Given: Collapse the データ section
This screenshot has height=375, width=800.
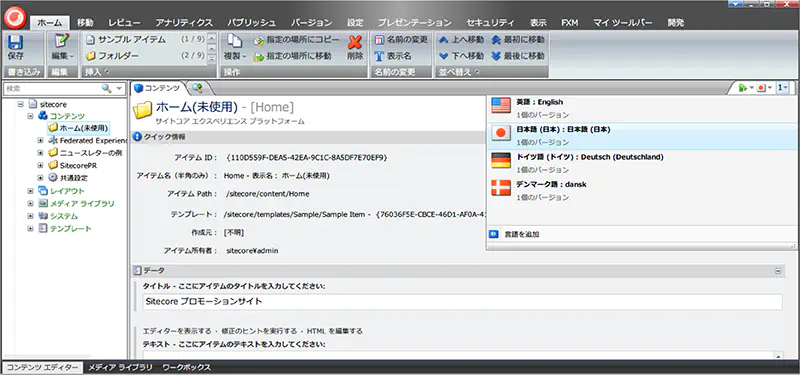Looking at the screenshot, I should click(778, 271).
